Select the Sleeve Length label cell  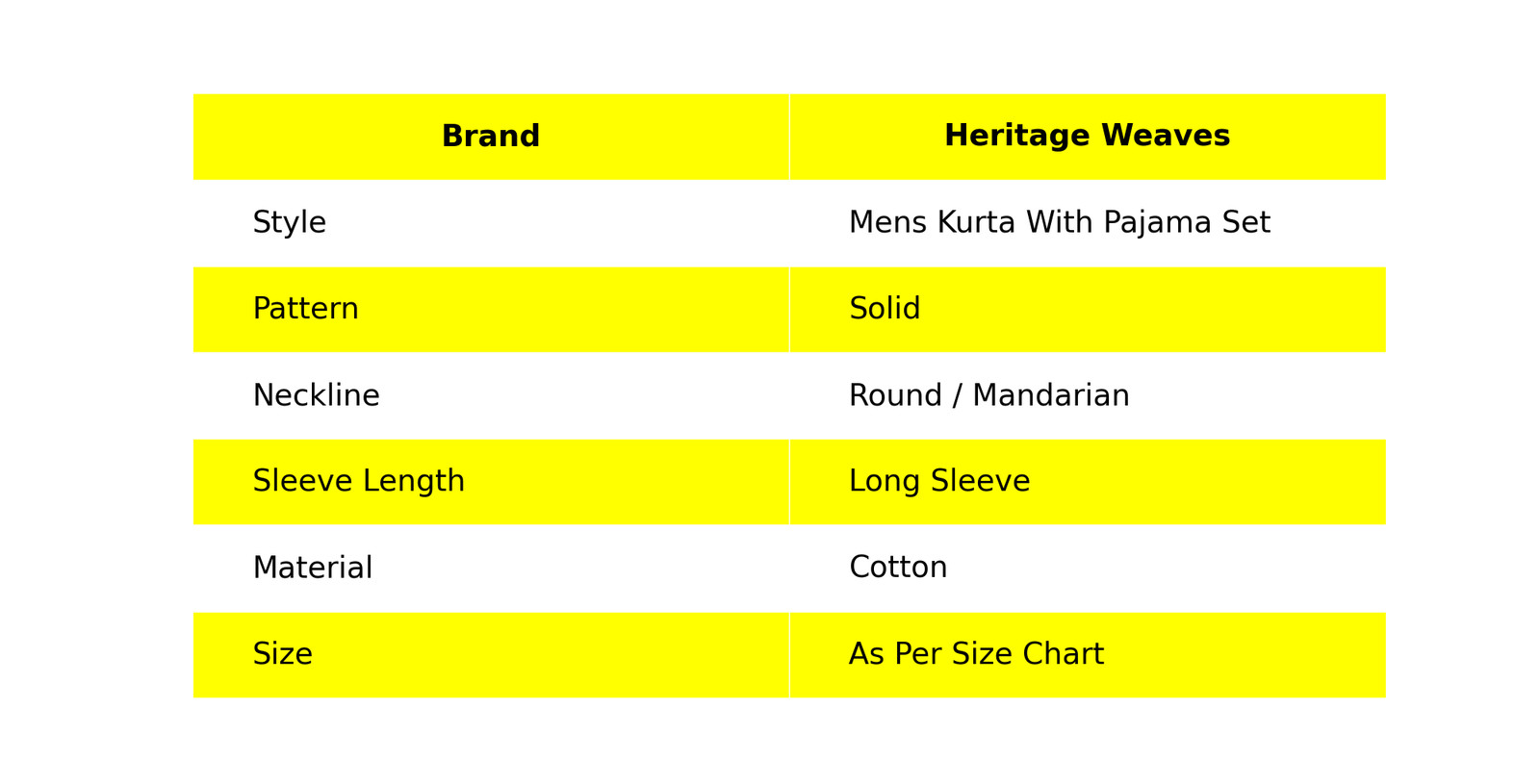358,481
